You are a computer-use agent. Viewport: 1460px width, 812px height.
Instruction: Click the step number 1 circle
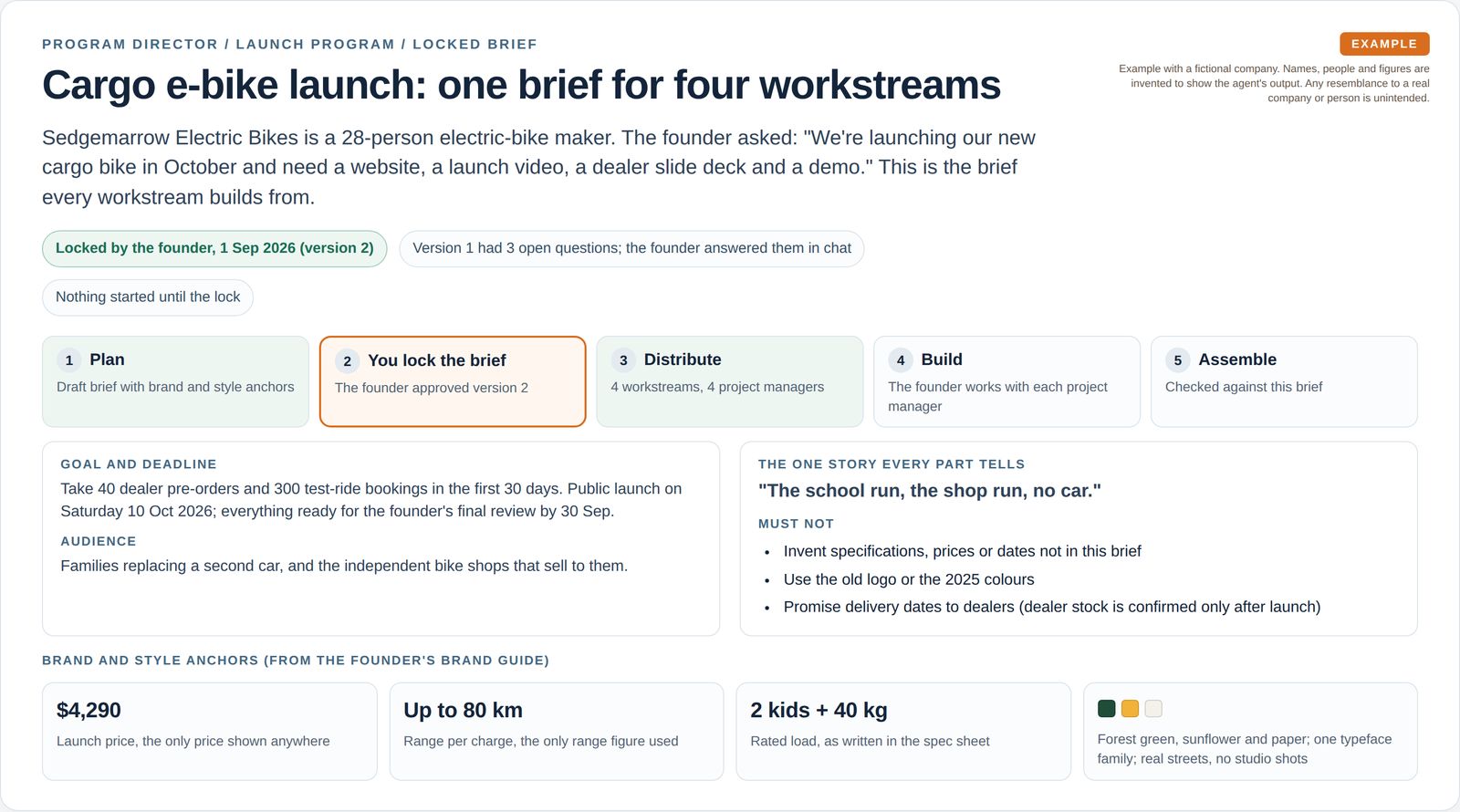69,360
